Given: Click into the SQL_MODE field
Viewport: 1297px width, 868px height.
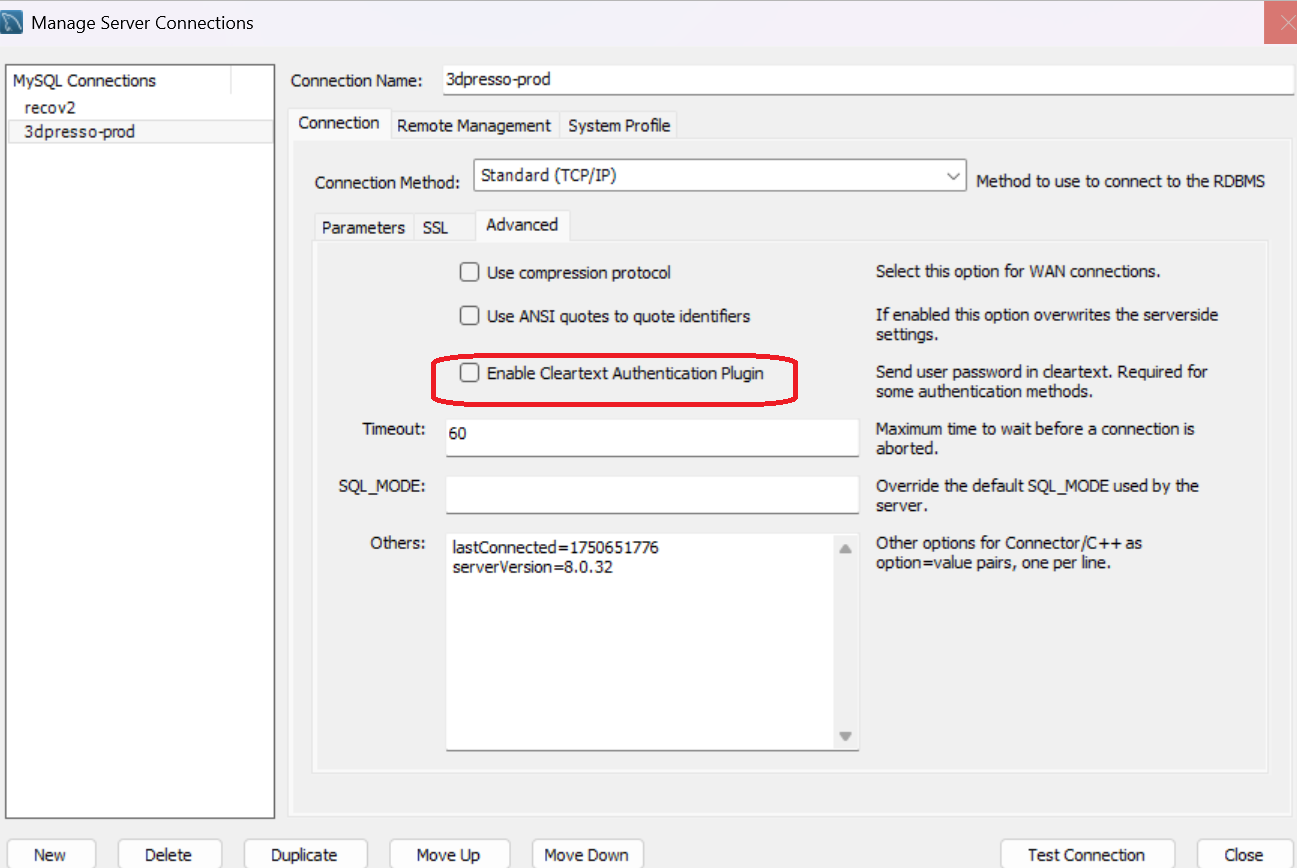Looking at the screenshot, I should pos(652,494).
